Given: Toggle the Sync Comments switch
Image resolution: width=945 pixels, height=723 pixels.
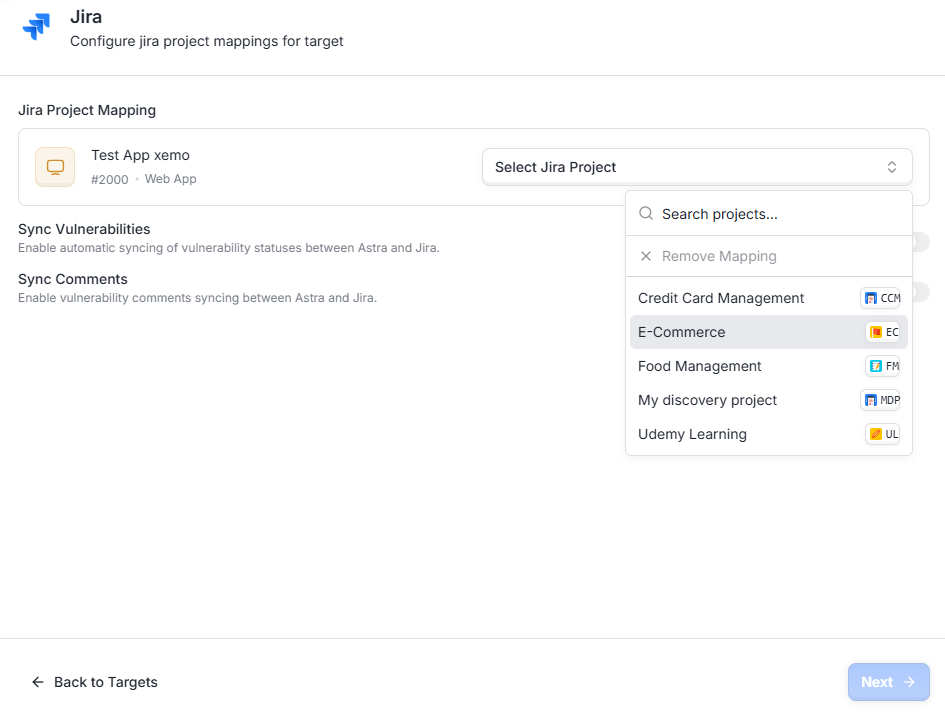Looking at the screenshot, I should (x=921, y=292).
